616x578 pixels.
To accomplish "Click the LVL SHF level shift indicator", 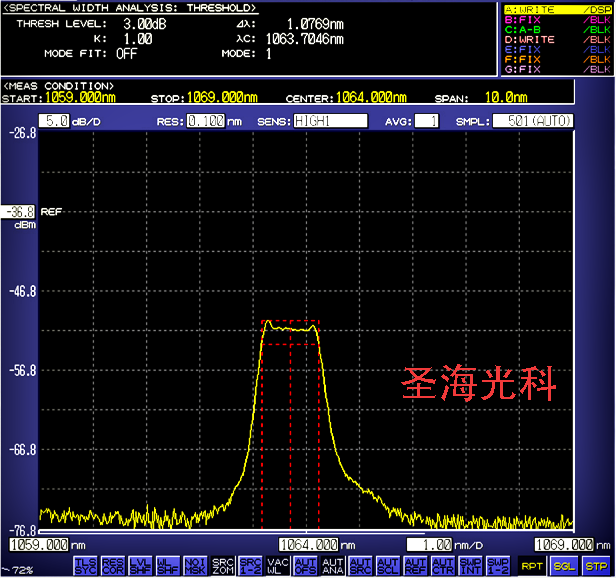I will click(140, 566).
